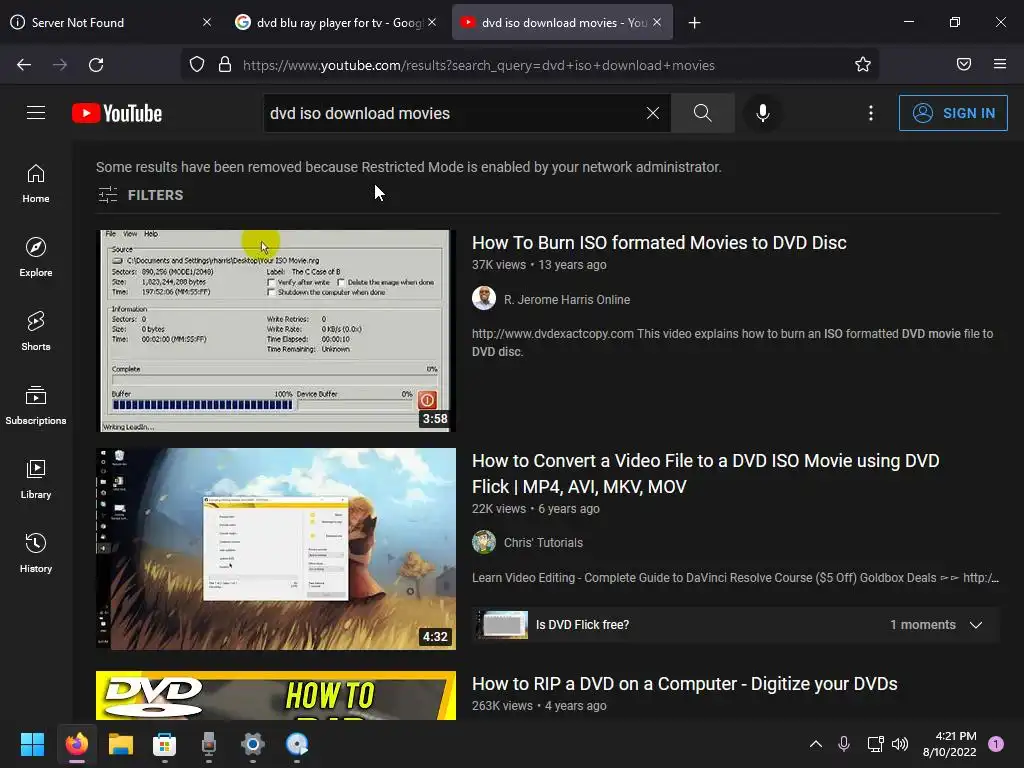Open How To Burn ISO formated Movies title
Viewport: 1024px width, 768px height.
coord(659,243)
